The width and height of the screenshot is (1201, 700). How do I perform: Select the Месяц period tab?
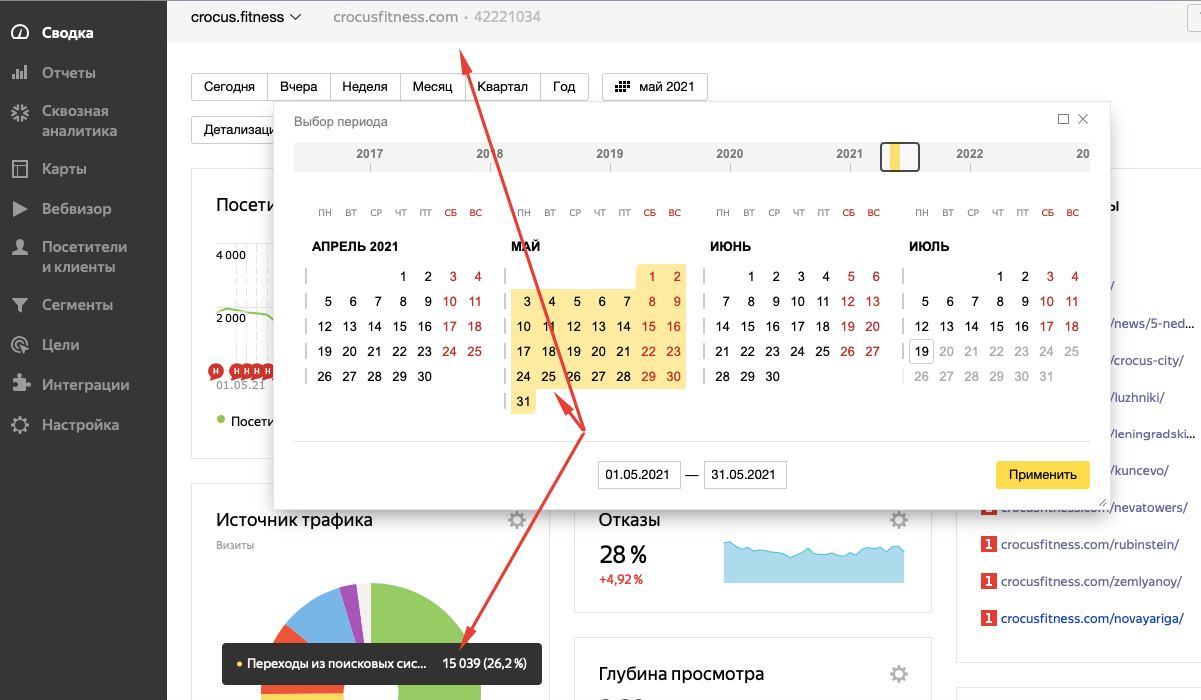coord(432,87)
